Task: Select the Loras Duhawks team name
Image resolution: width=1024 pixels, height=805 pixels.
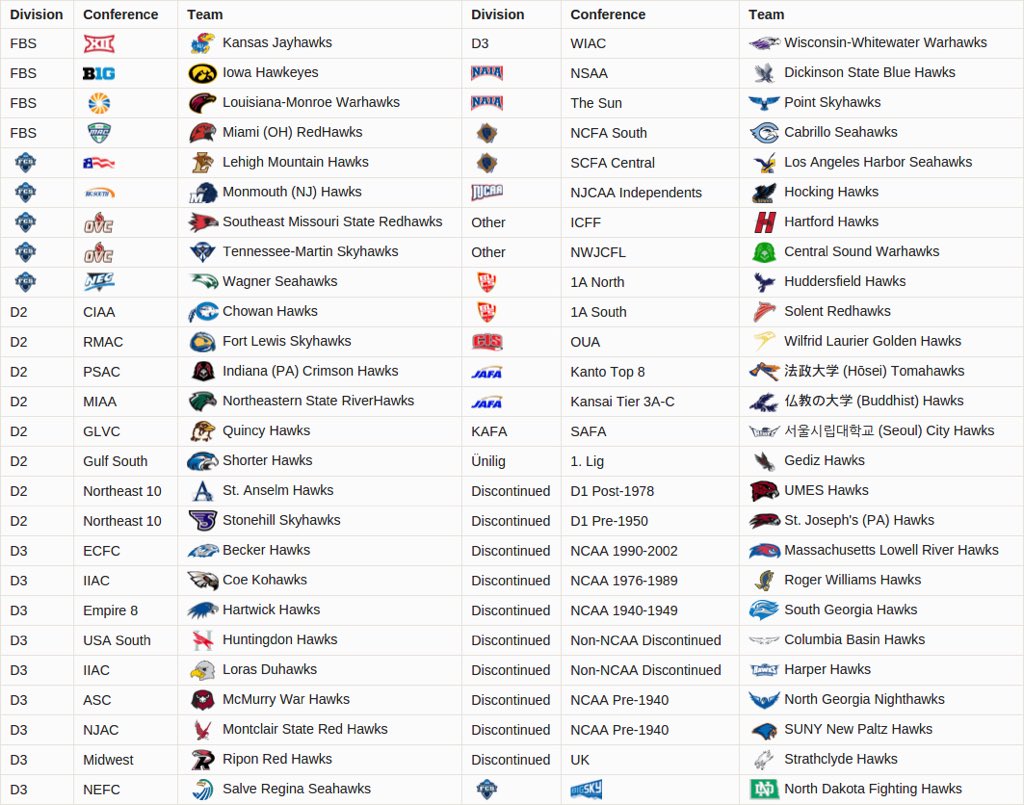Action: click(270, 670)
